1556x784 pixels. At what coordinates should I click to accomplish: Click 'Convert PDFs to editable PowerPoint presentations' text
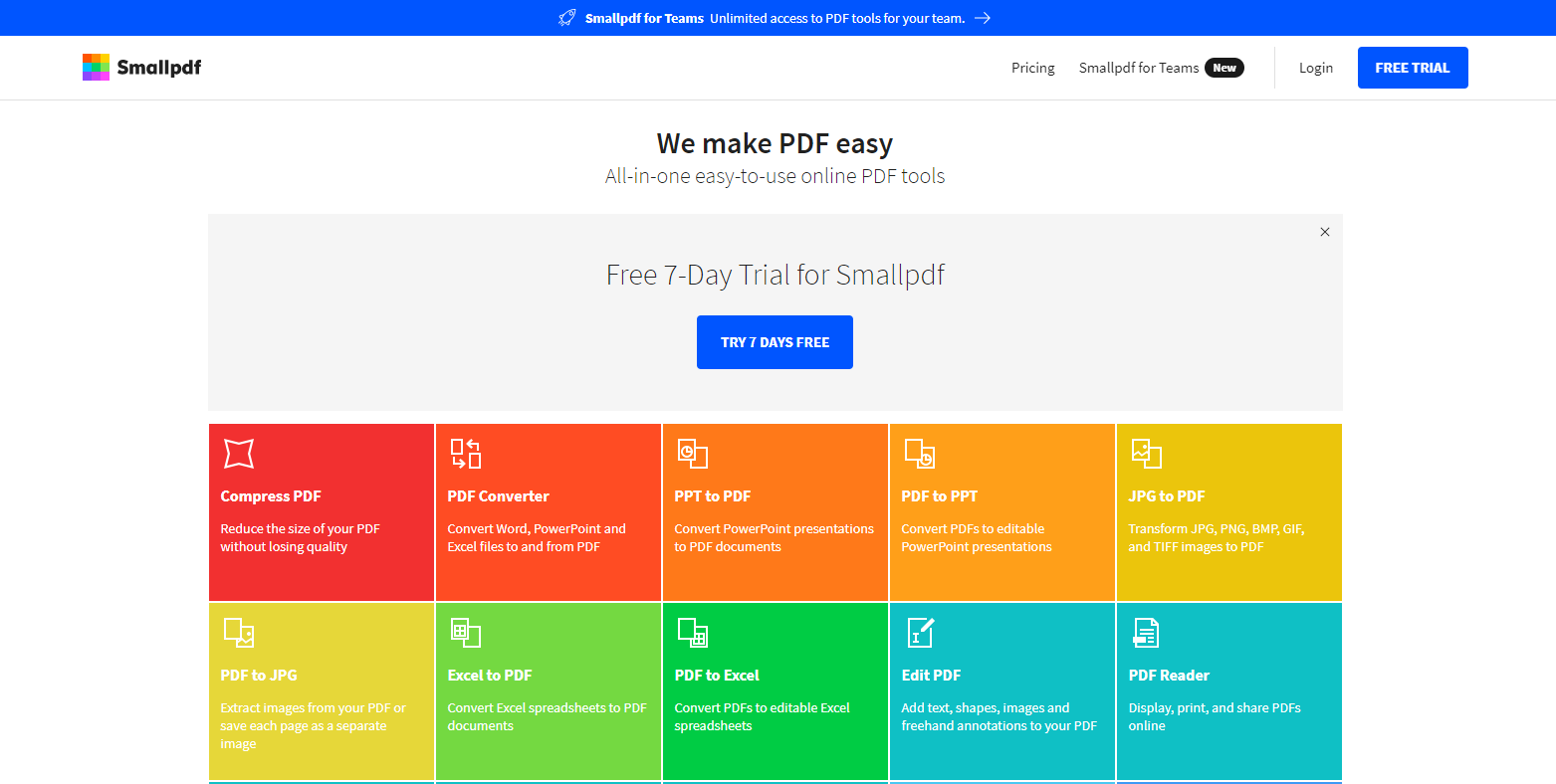[x=977, y=538]
